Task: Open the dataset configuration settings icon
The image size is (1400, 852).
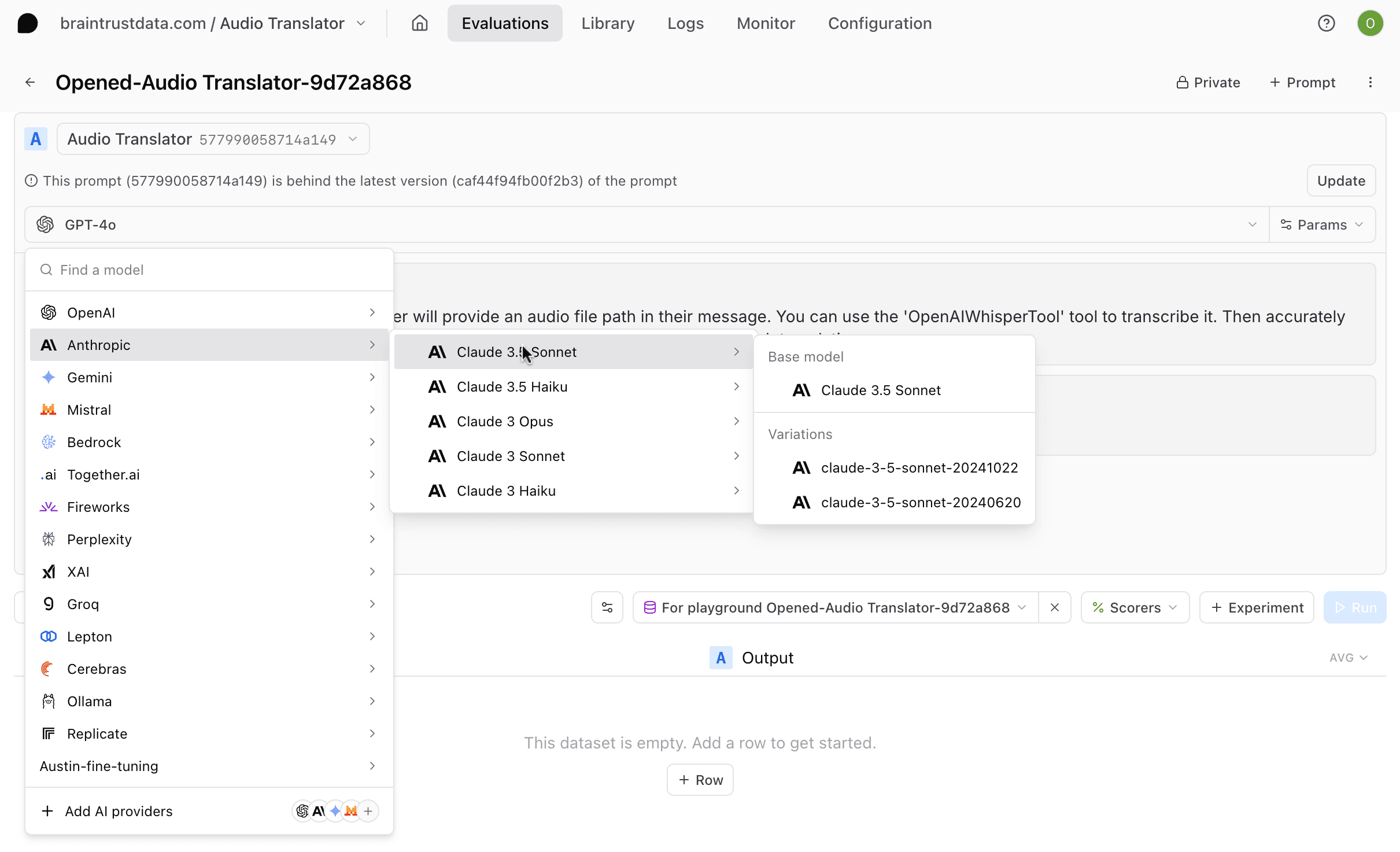Action: pyautogui.click(x=607, y=607)
